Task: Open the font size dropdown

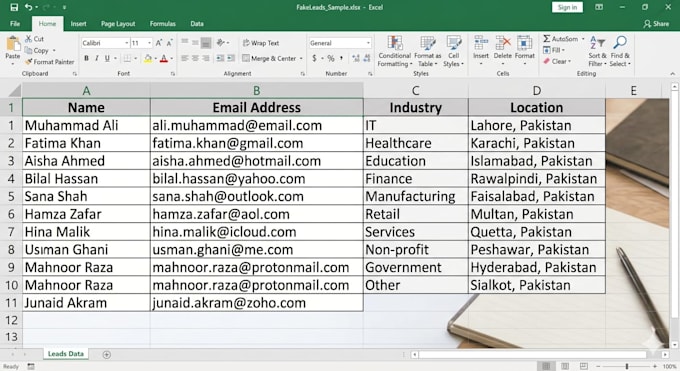Action: click(149, 43)
